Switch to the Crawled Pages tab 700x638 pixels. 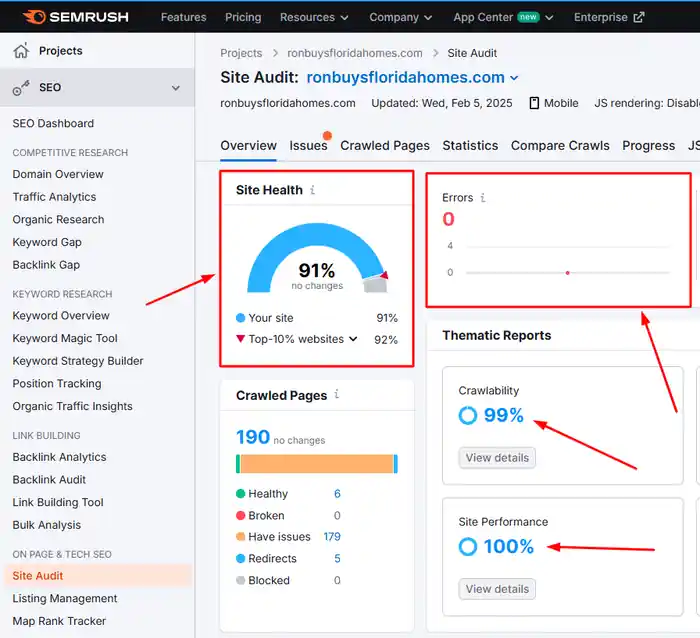point(385,146)
